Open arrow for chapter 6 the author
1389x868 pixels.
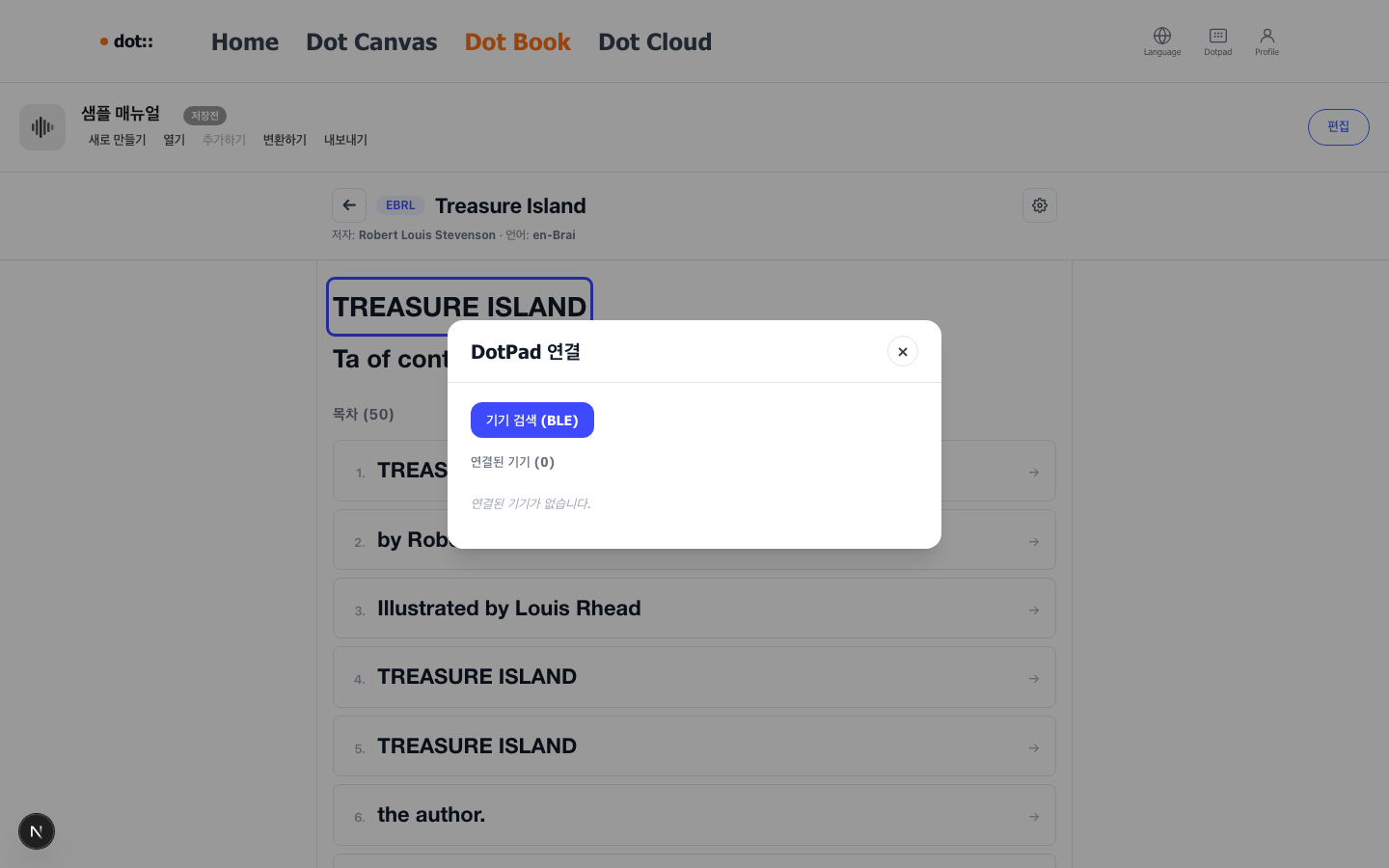1034,817
